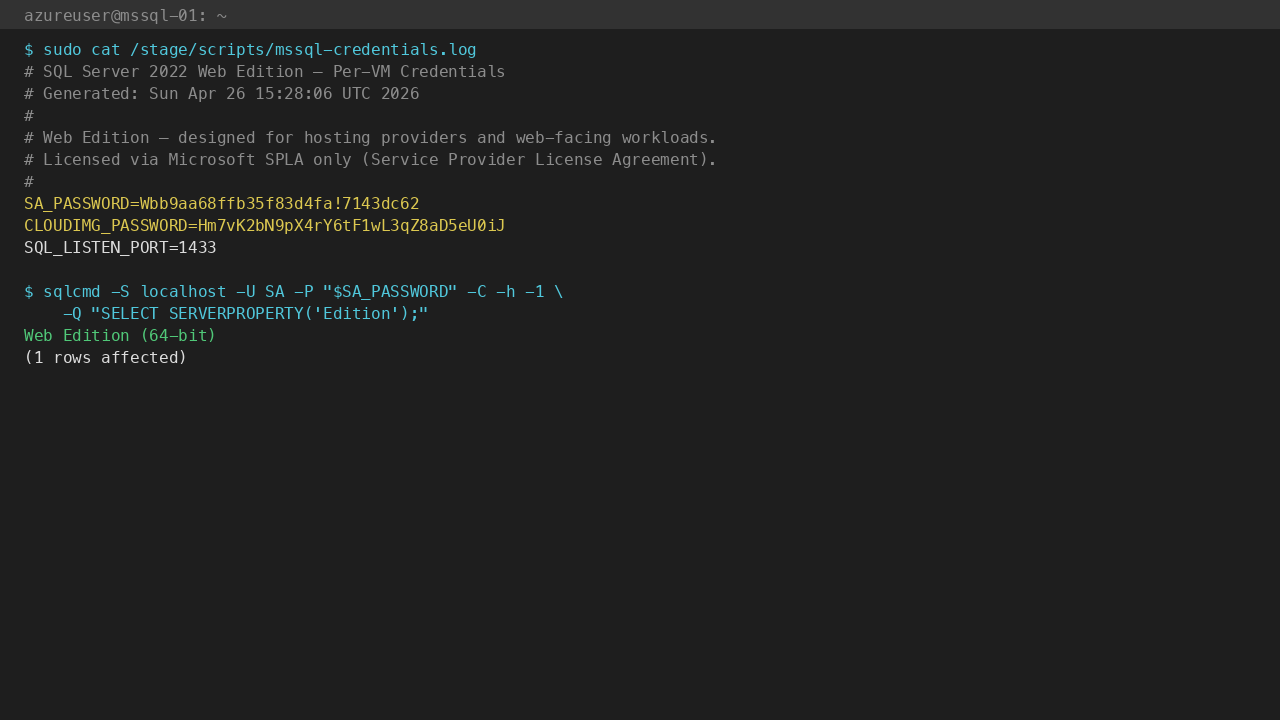
Task: Click the CLOUDIMG_PASSWORD value line
Action: (x=265, y=226)
